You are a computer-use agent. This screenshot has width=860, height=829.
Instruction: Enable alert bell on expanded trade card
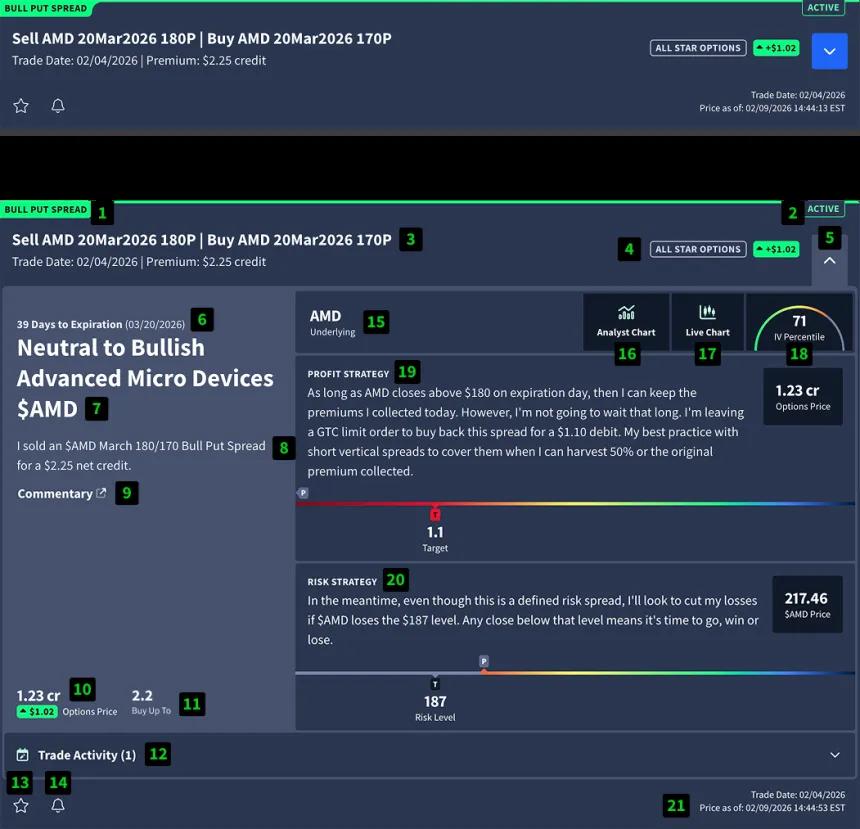pos(58,805)
